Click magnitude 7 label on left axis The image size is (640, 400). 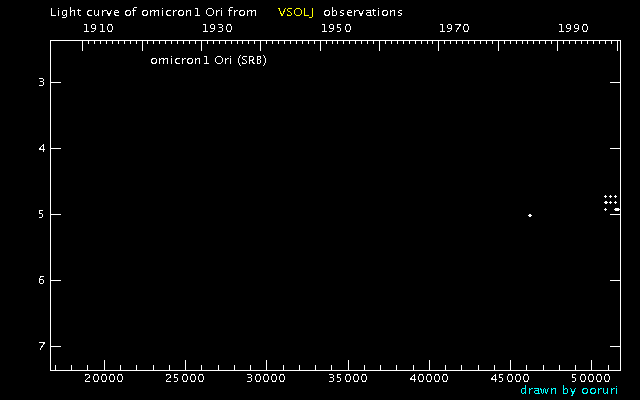tap(41, 346)
